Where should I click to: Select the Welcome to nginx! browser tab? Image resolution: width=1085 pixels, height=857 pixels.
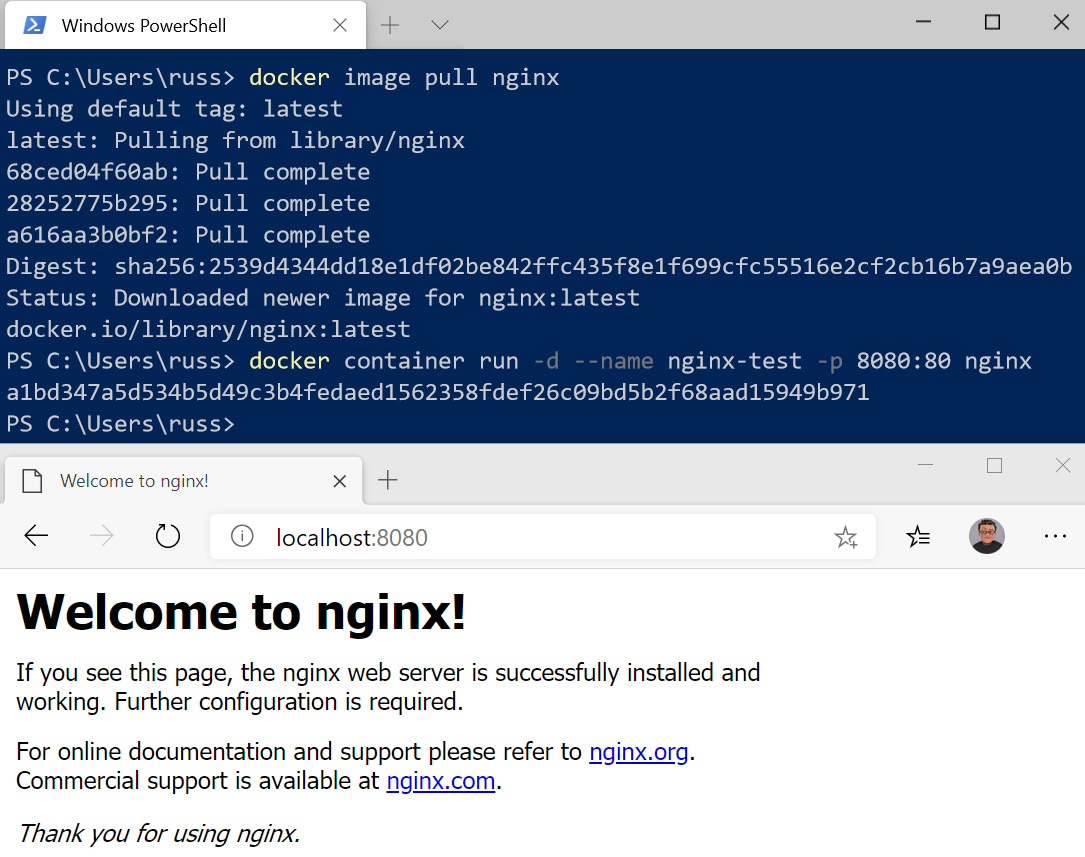pos(183,481)
